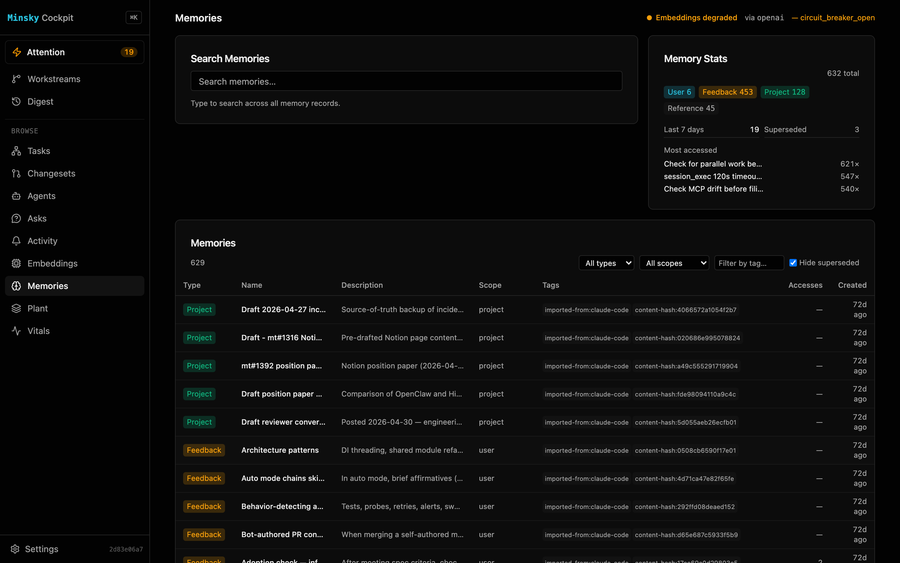Open the 'Draft - mt#1316 Noti...' memory

(281, 338)
